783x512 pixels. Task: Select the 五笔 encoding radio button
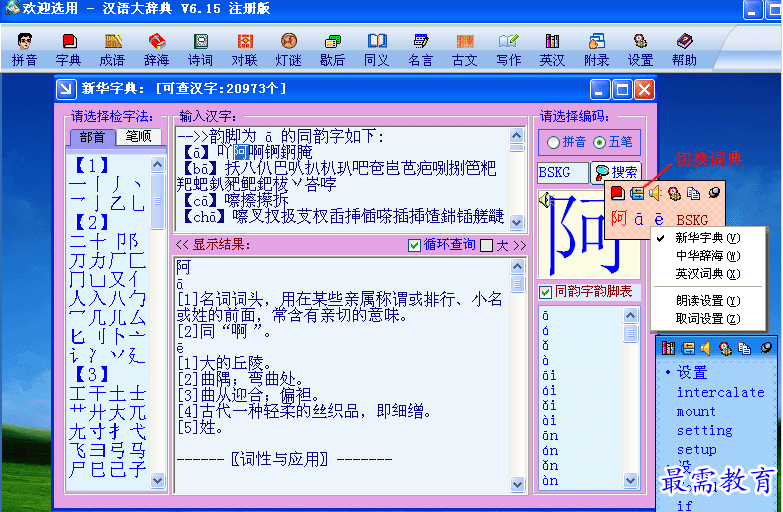(x=599, y=142)
